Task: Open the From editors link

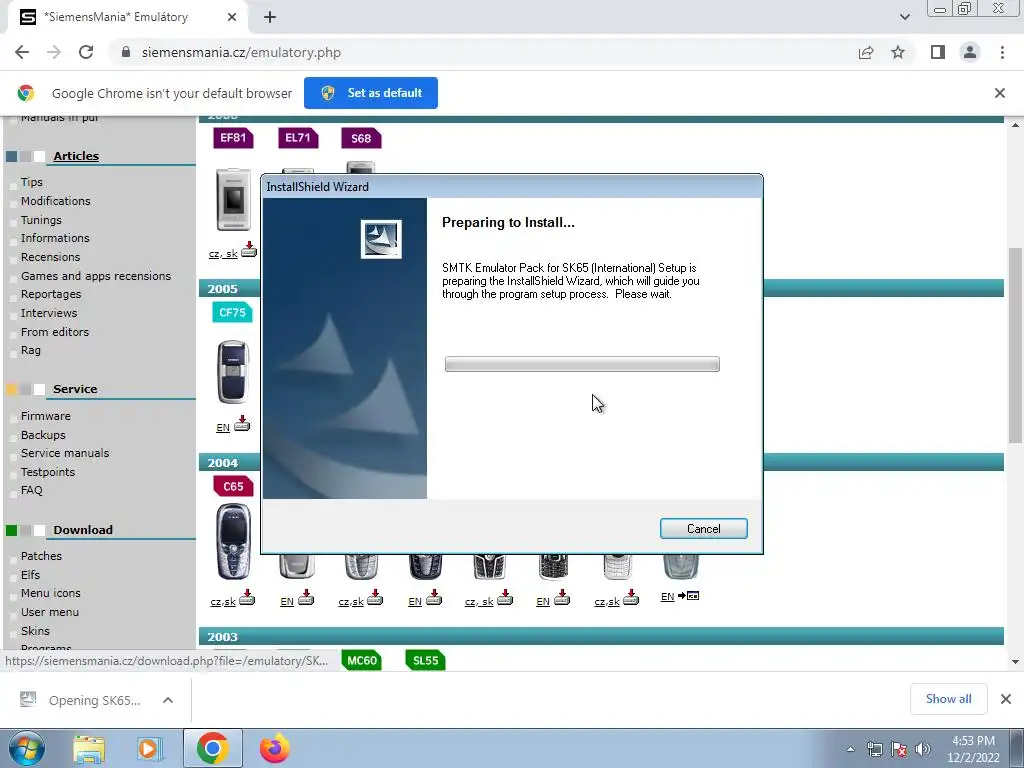Action: tap(55, 332)
